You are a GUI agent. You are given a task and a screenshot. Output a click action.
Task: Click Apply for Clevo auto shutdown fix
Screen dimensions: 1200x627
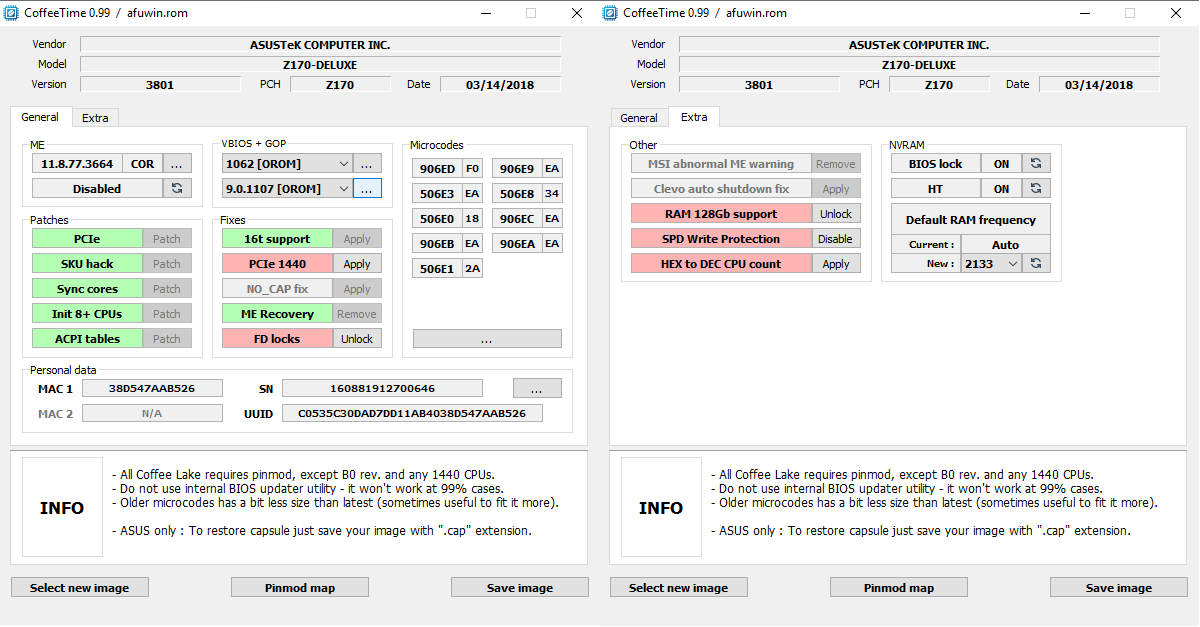click(836, 188)
